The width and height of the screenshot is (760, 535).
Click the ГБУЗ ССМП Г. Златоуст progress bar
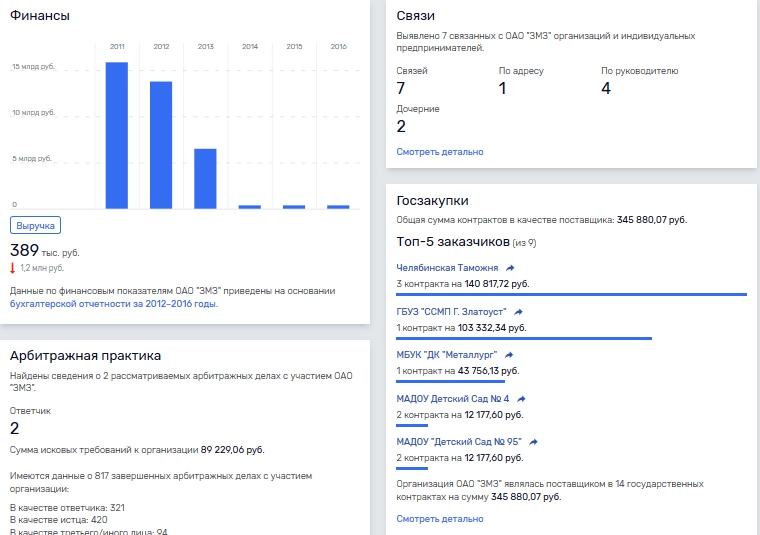tap(524, 338)
